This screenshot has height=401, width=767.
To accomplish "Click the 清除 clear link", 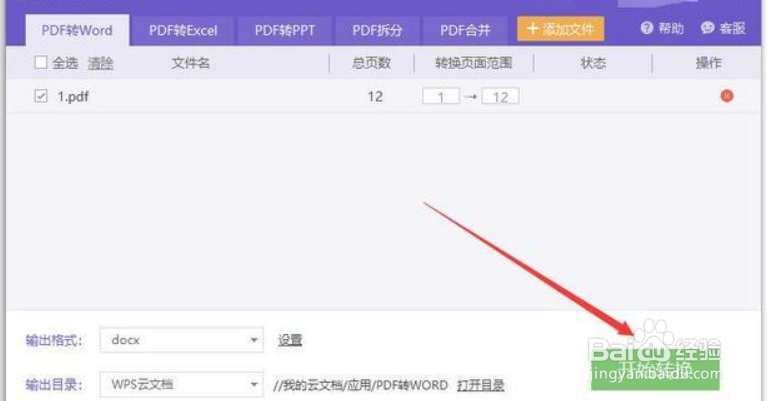I will click(100, 63).
